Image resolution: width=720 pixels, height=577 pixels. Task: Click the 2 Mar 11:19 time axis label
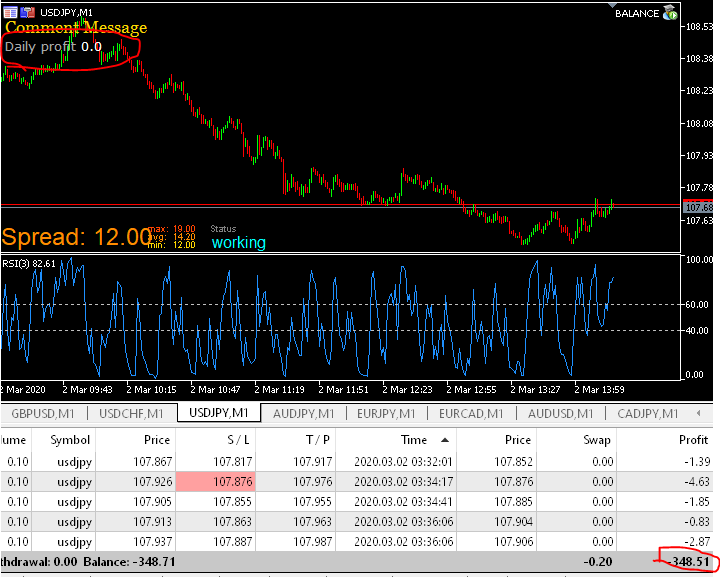coord(279,390)
